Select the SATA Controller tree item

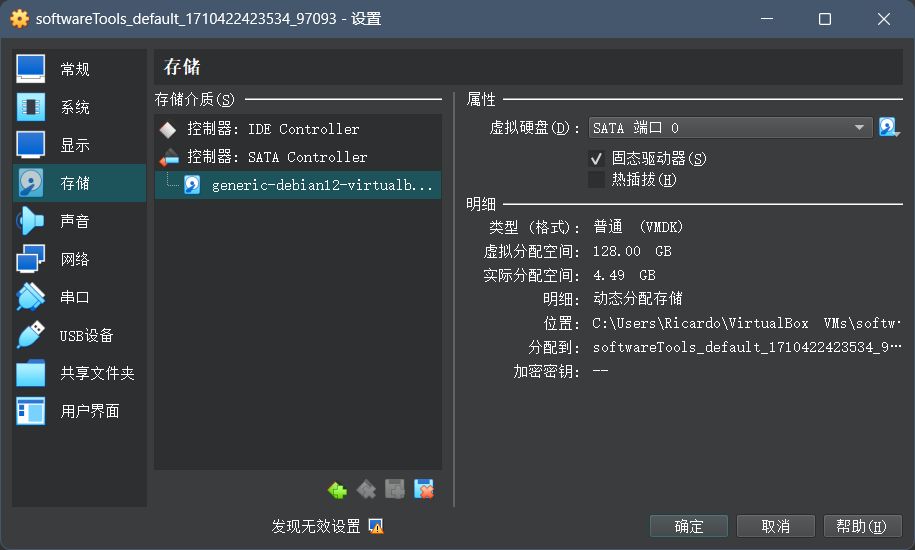[x=298, y=157]
